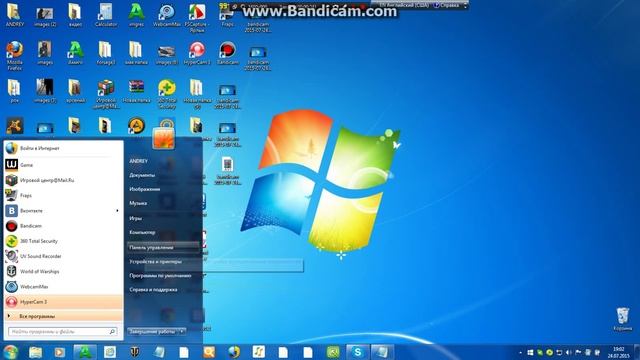Launch FSCapture from the desktop shortcut
The height and width of the screenshot is (360, 640).
[197, 17]
